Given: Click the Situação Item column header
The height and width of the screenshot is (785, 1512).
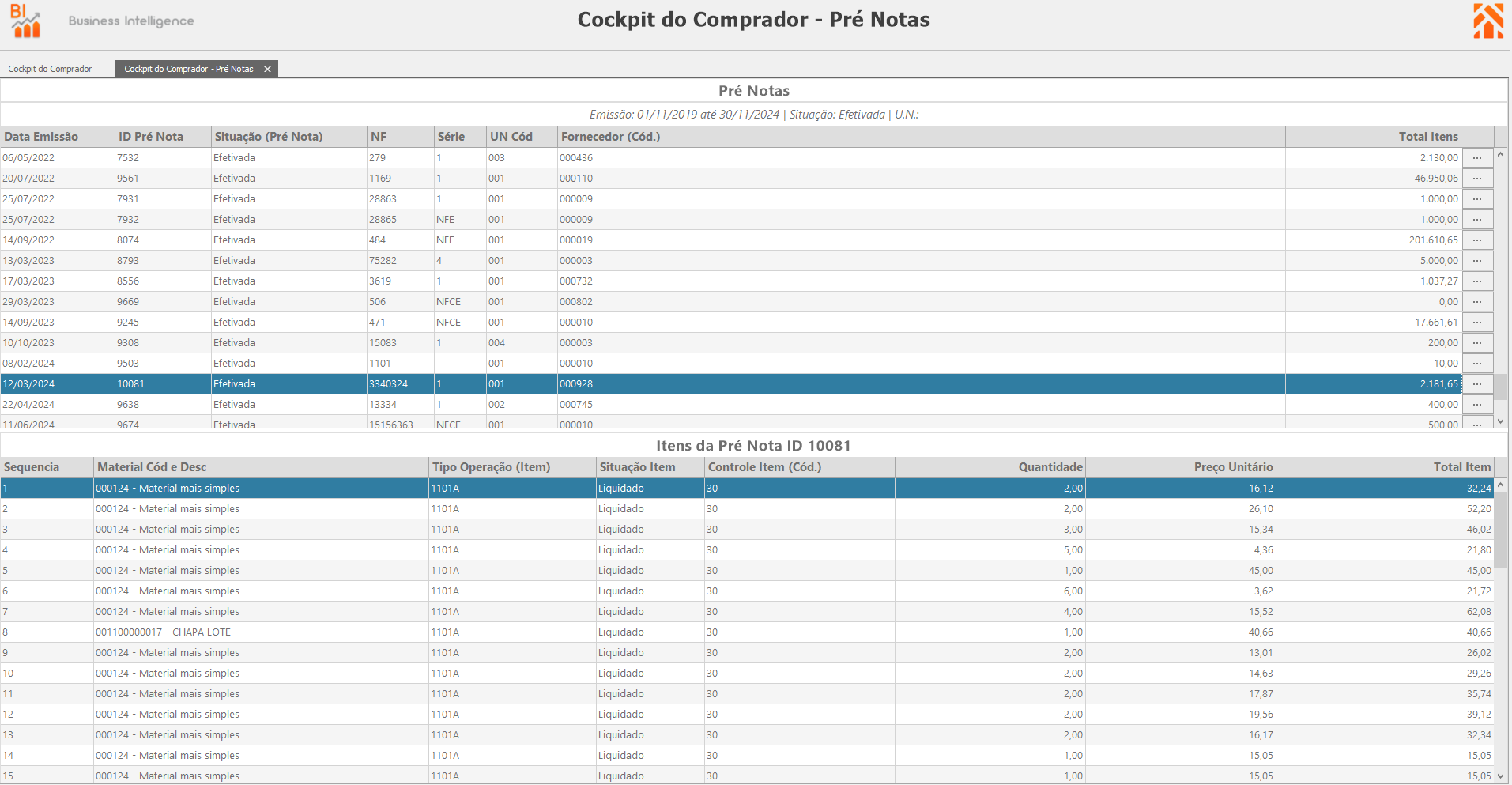Looking at the screenshot, I should 650,467.
